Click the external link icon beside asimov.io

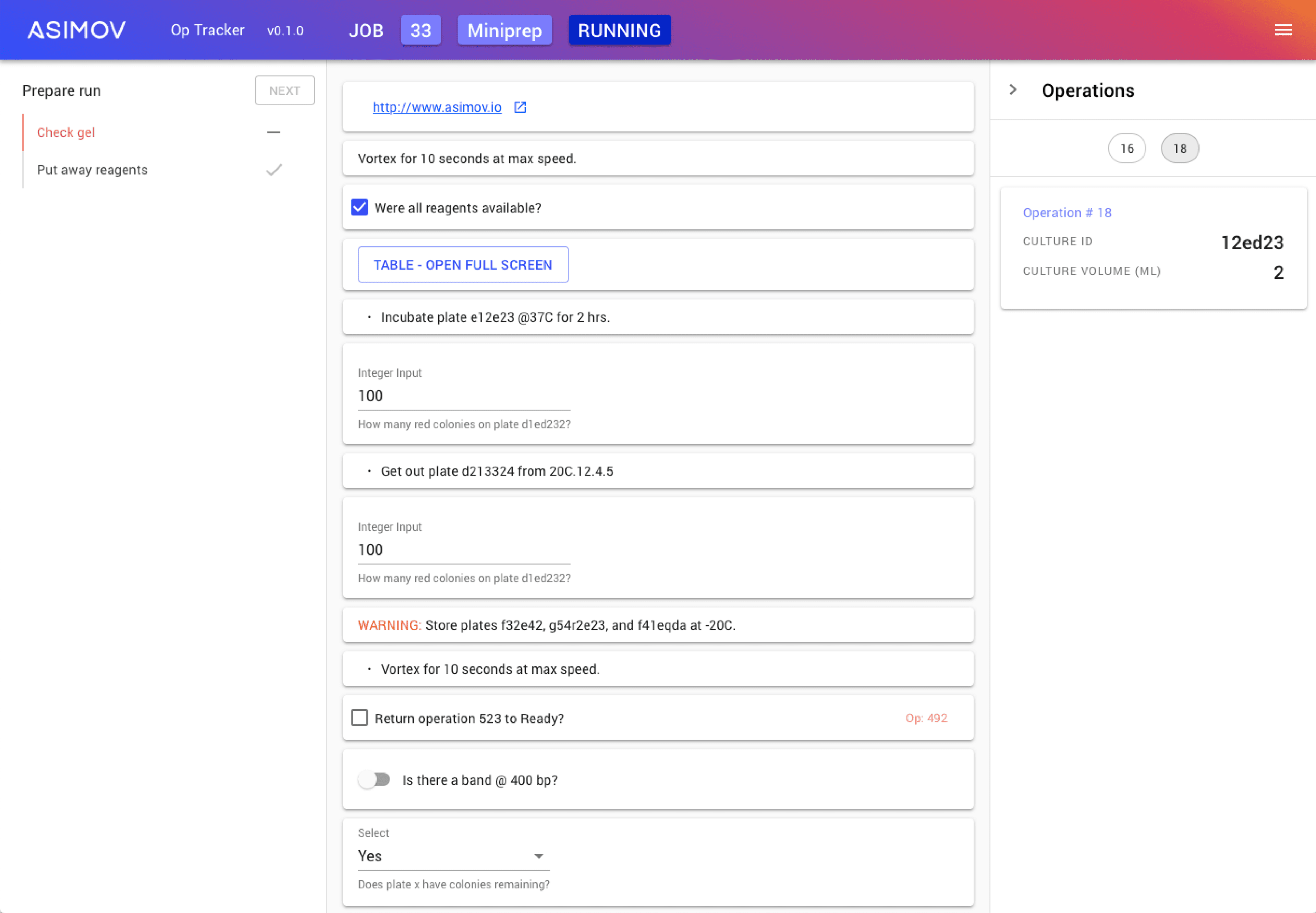tap(520, 107)
